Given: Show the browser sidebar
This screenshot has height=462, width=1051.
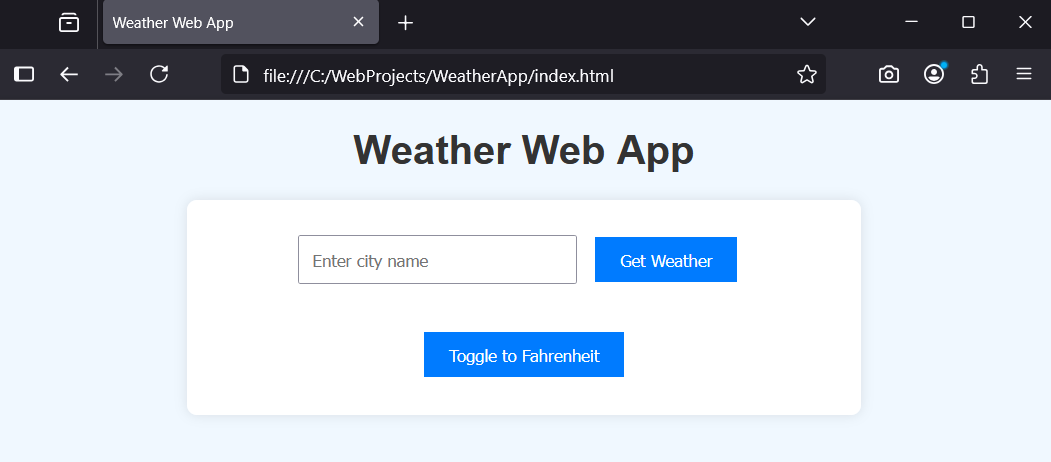Looking at the screenshot, I should click(x=24, y=74).
